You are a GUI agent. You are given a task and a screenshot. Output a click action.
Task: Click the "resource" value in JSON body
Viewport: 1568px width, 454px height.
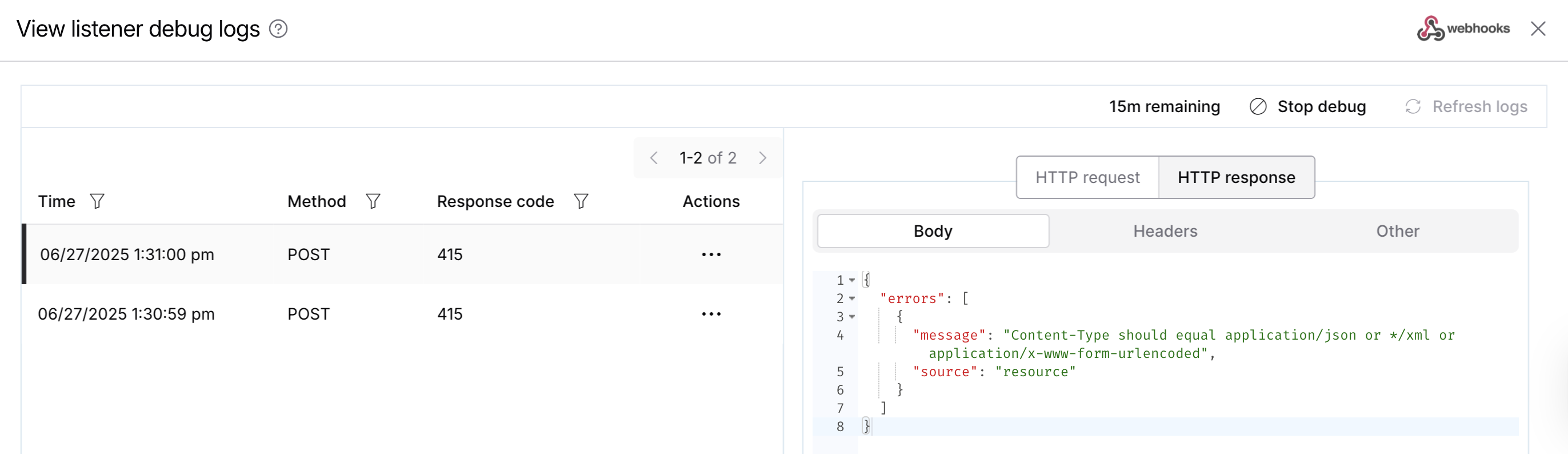point(1035,372)
